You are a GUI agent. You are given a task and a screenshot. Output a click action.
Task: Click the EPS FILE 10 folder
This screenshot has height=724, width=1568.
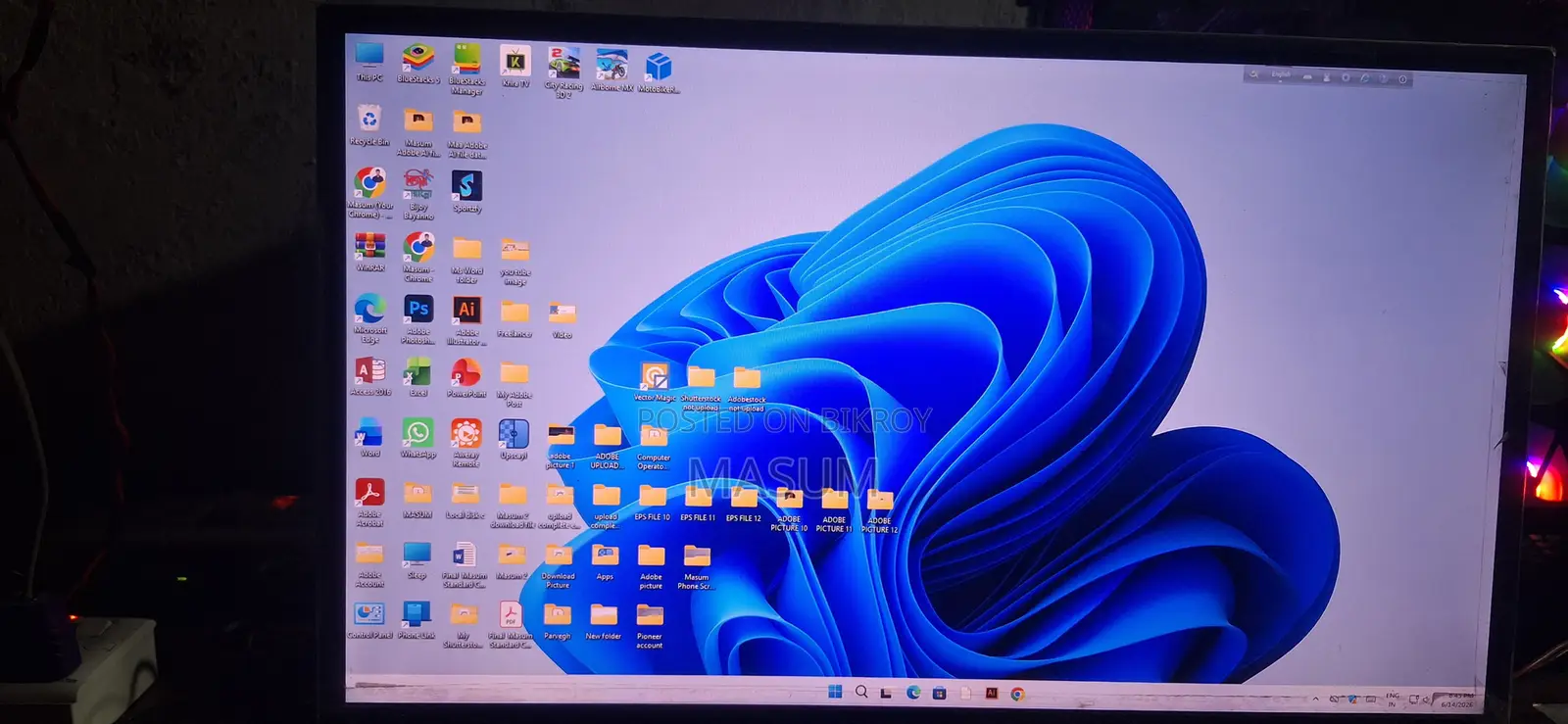coord(653,503)
